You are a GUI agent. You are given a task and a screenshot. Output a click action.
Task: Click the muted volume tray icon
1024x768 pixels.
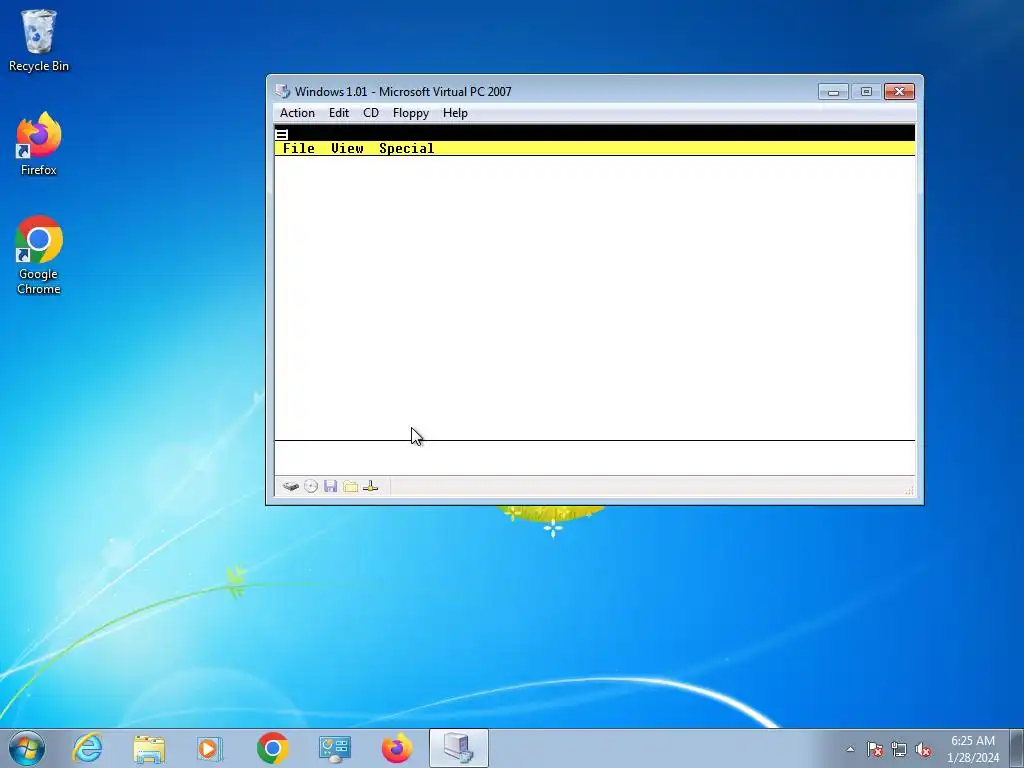coord(923,749)
